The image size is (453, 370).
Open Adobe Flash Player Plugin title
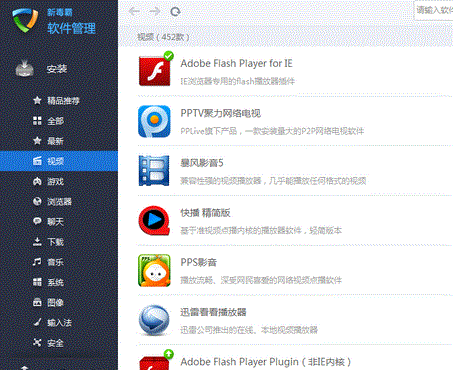266,362
